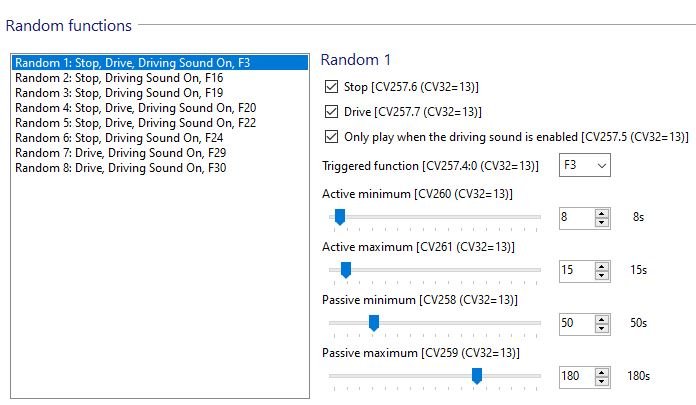Select Random 5 entry with F22
The image size is (696, 405).
135,123
